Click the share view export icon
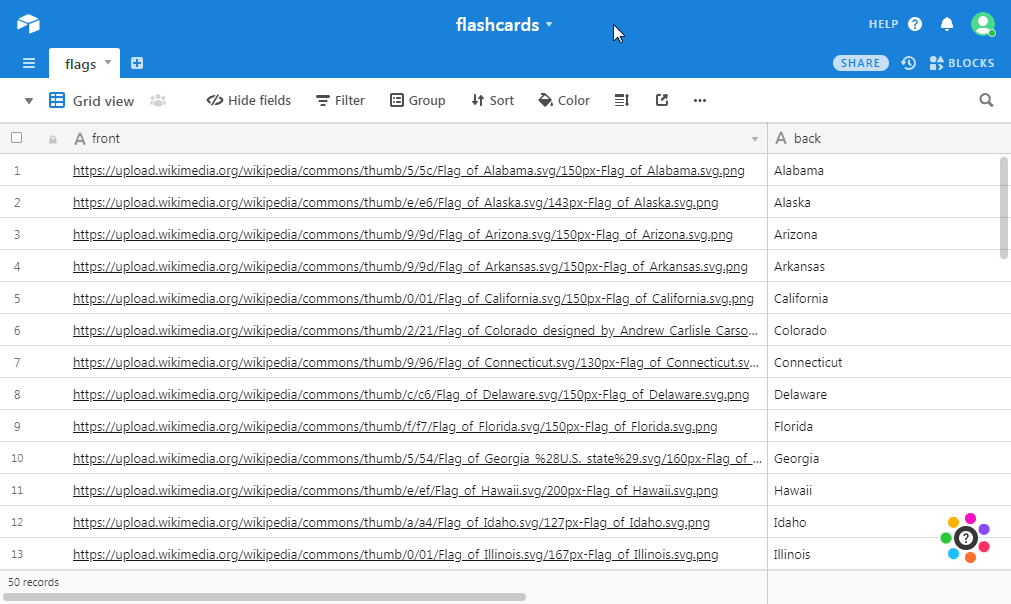 coord(662,100)
